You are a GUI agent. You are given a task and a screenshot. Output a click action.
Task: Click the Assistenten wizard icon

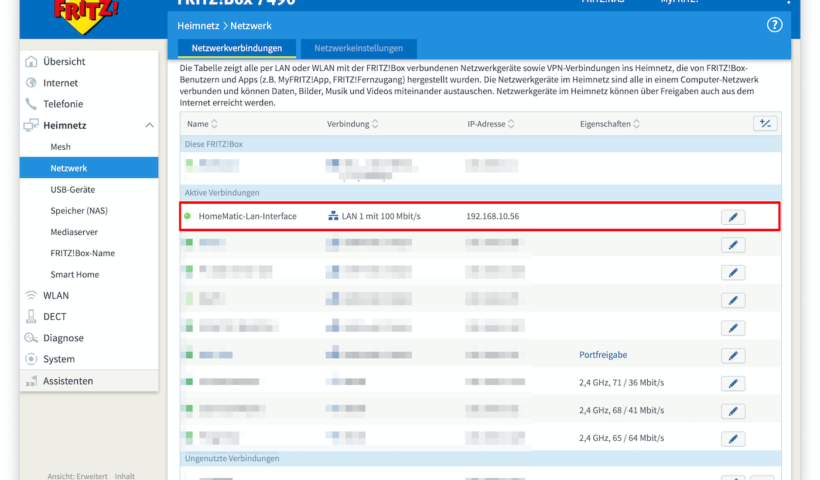click(31, 381)
